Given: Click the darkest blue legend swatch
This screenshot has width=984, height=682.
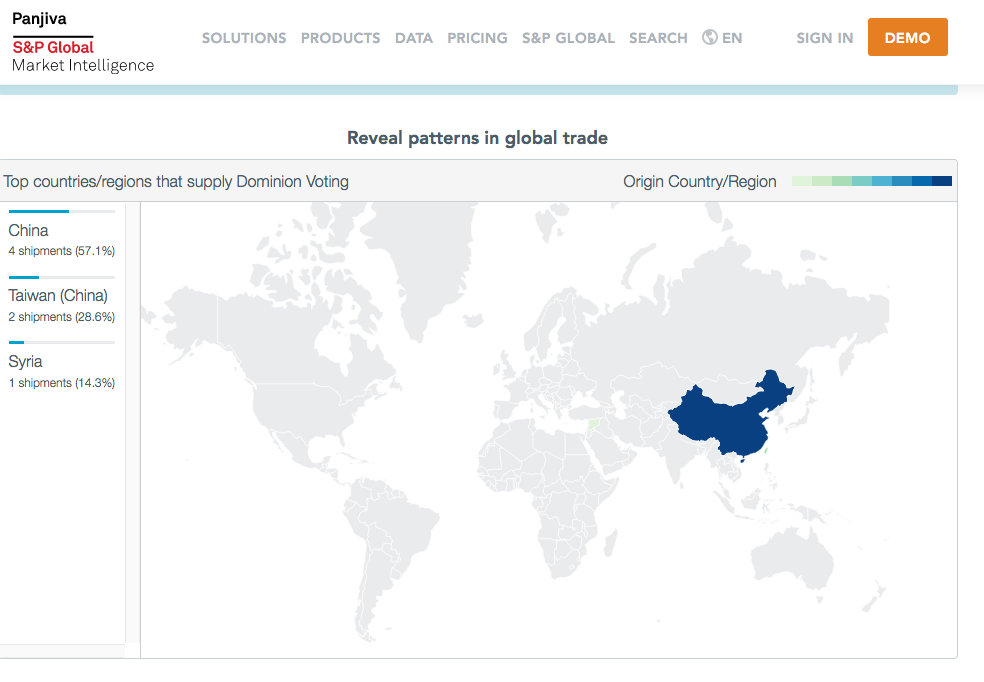Looking at the screenshot, I should (x=942, y=181).
